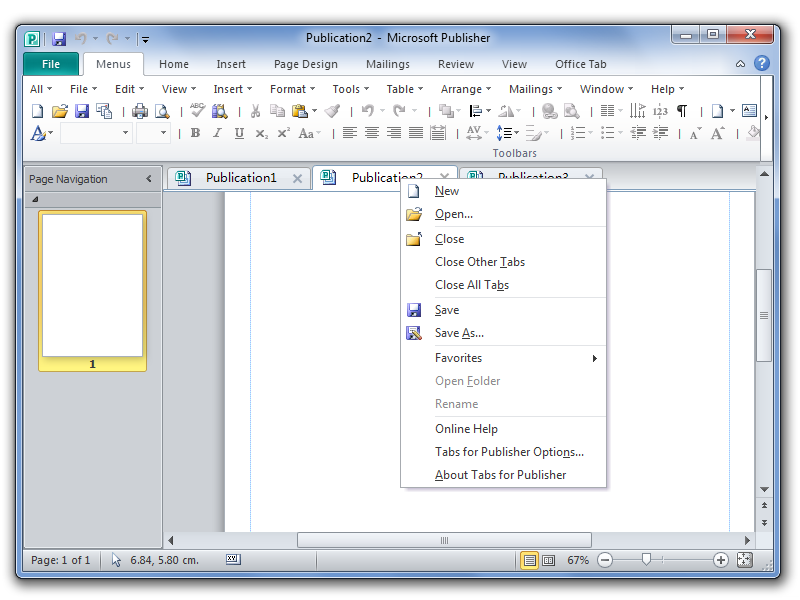
Task: Click the Zoom In plus button
Action: pyautogui.click(x=720, y=560)
